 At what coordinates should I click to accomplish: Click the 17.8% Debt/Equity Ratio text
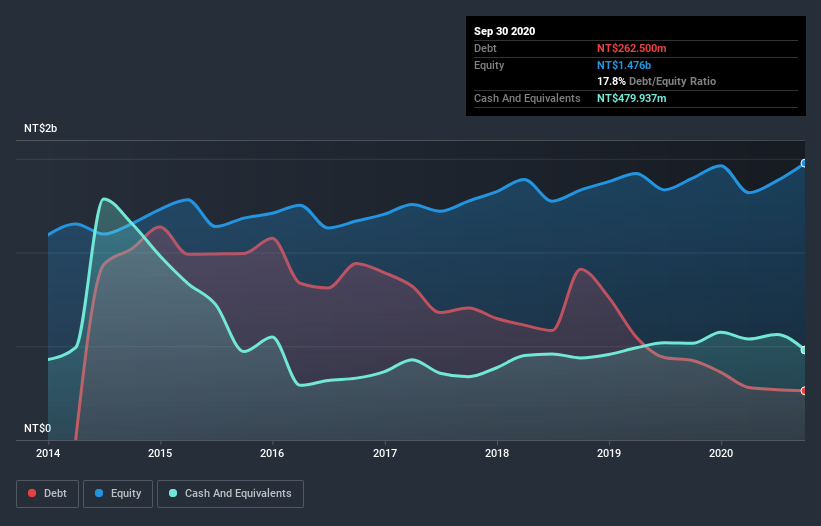pyautogui.click(x=656, y=81)
